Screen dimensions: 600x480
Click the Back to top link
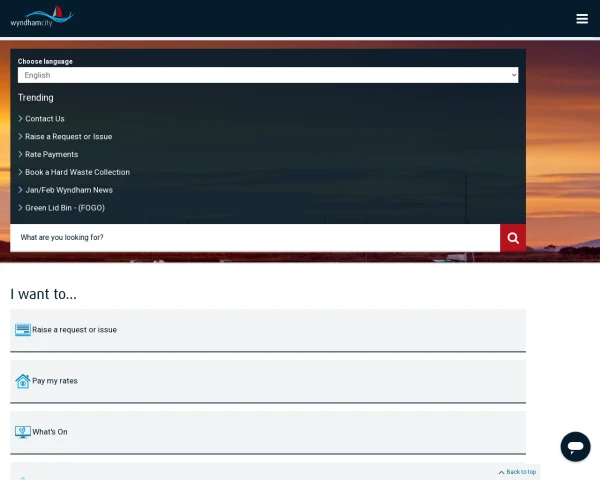tap(517, 472)
